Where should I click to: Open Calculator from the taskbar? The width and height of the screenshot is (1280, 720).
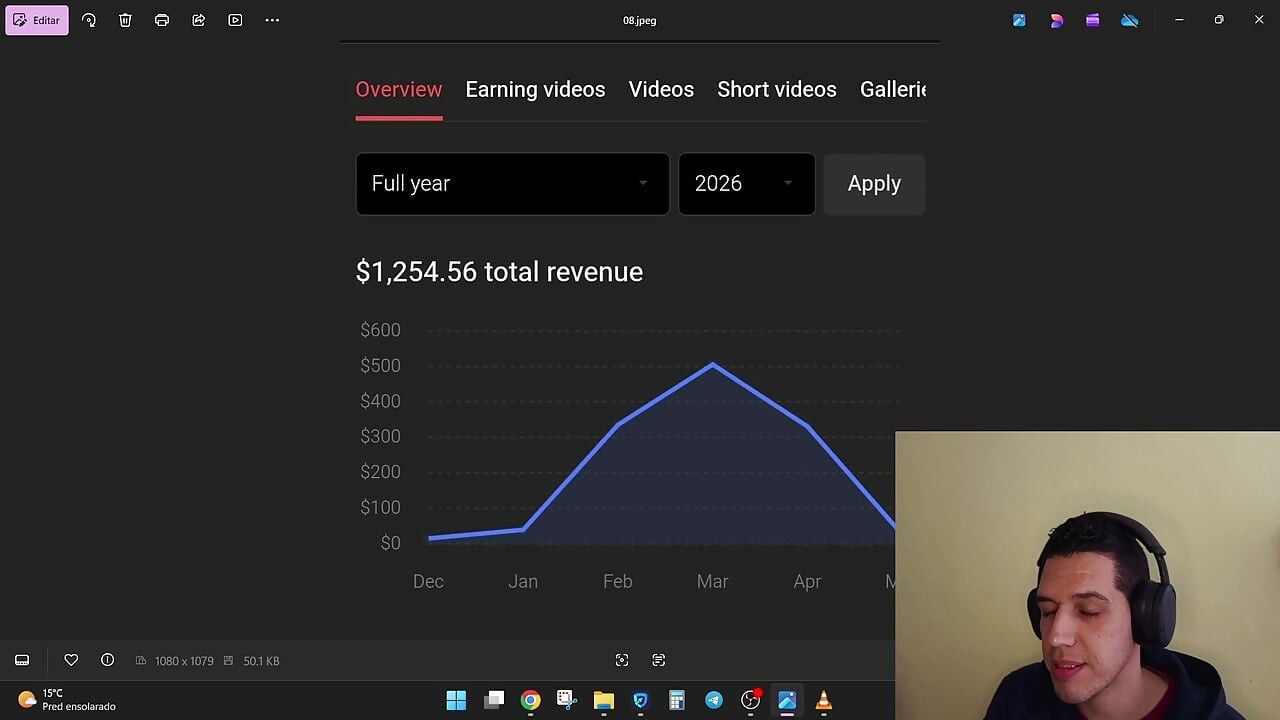click(677, 700)
